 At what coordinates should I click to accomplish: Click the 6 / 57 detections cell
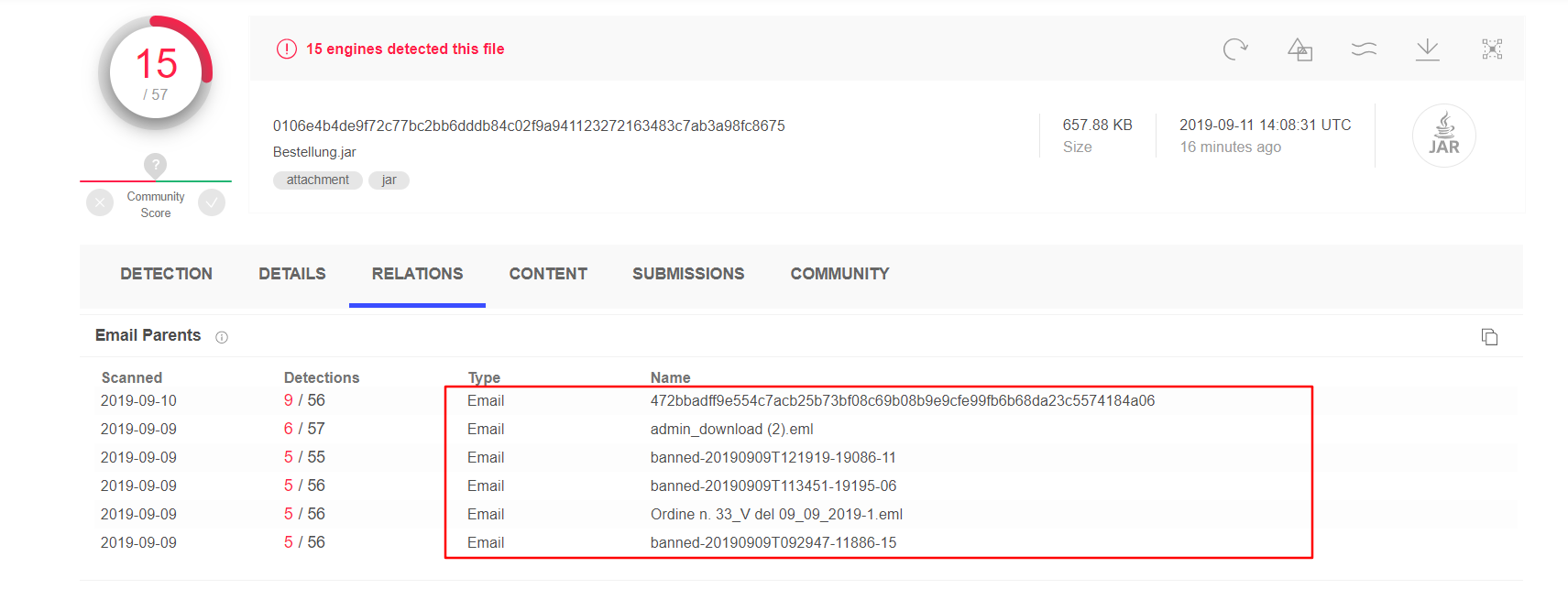tap(304, 430)
